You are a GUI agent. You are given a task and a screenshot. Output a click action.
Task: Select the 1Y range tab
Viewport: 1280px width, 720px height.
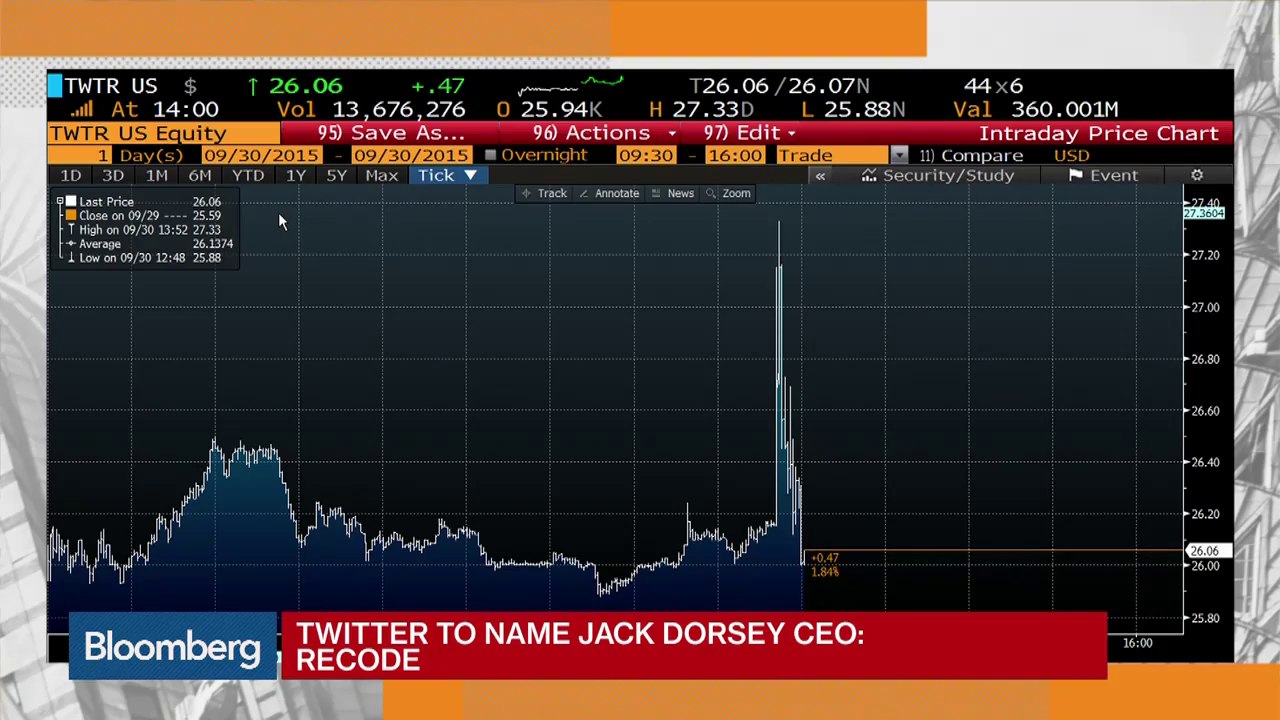295,175
